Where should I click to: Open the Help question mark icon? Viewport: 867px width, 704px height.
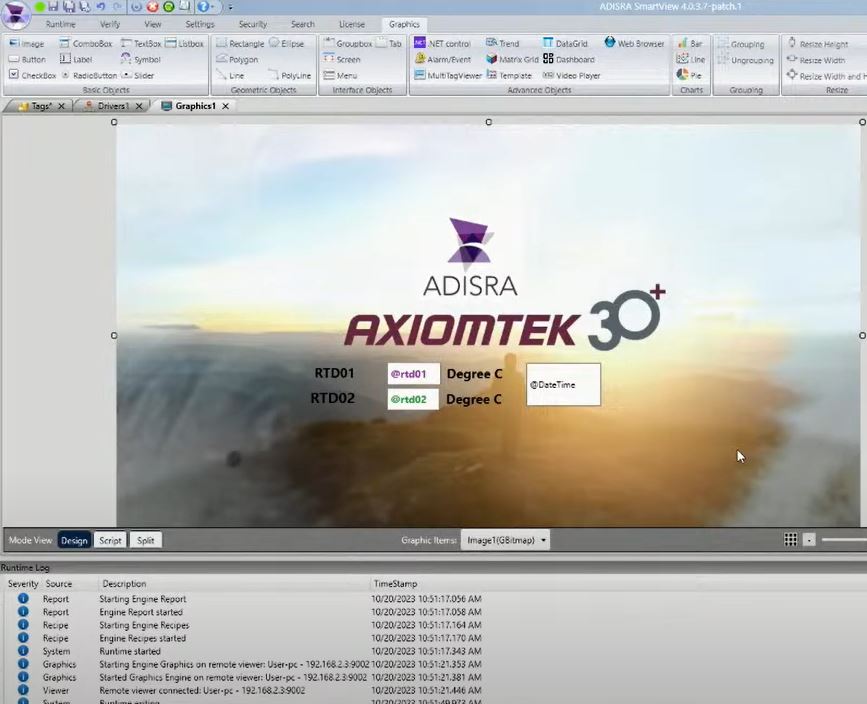coord(203,7)
